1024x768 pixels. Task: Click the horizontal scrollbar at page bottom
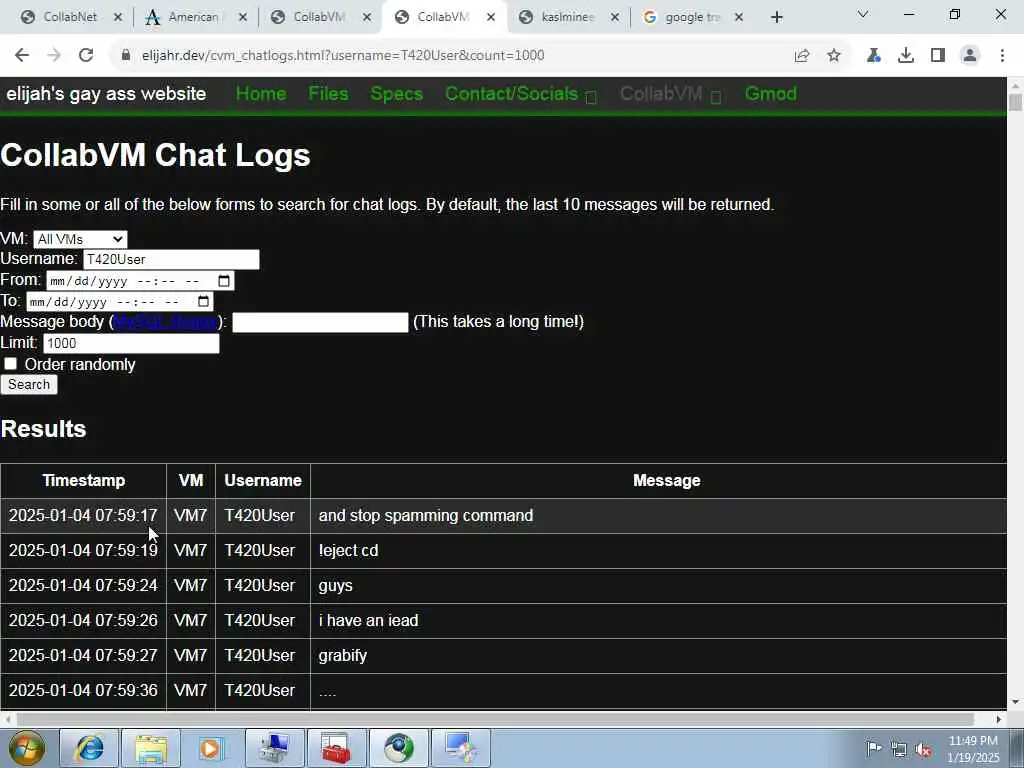[x=496, y=719]
